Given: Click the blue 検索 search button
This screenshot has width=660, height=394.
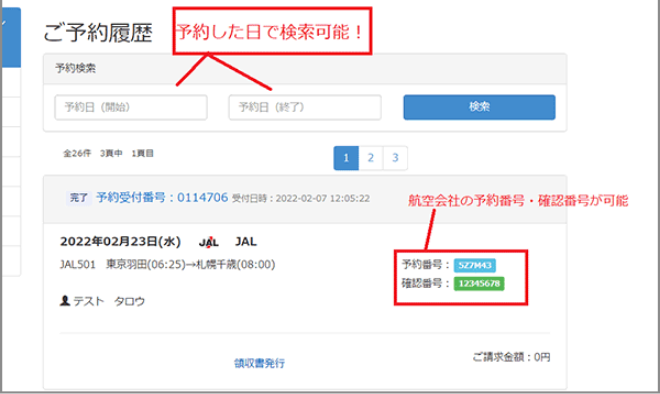Looking at the screenshot, I should click(x=479, y=107).
